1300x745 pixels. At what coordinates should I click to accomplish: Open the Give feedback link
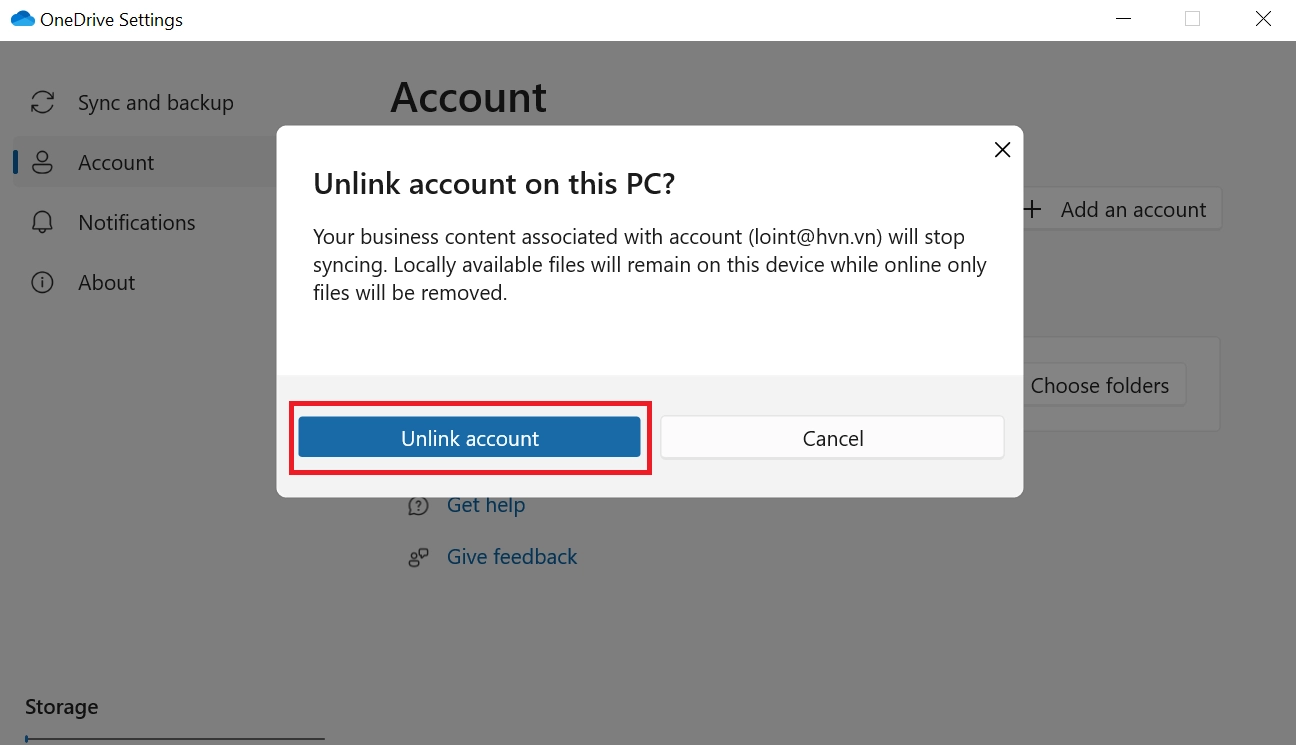511,557
